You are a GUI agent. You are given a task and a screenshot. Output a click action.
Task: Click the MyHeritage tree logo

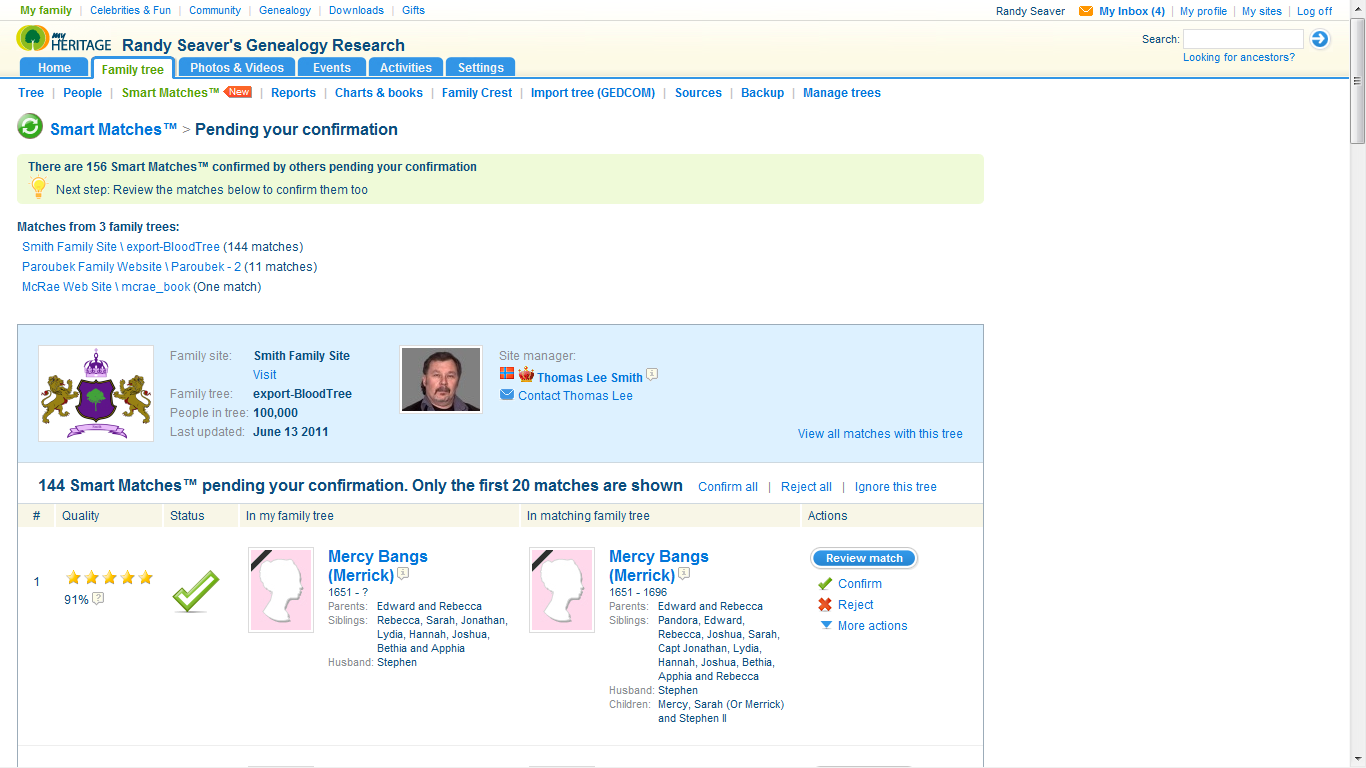(x=33, y=38)
